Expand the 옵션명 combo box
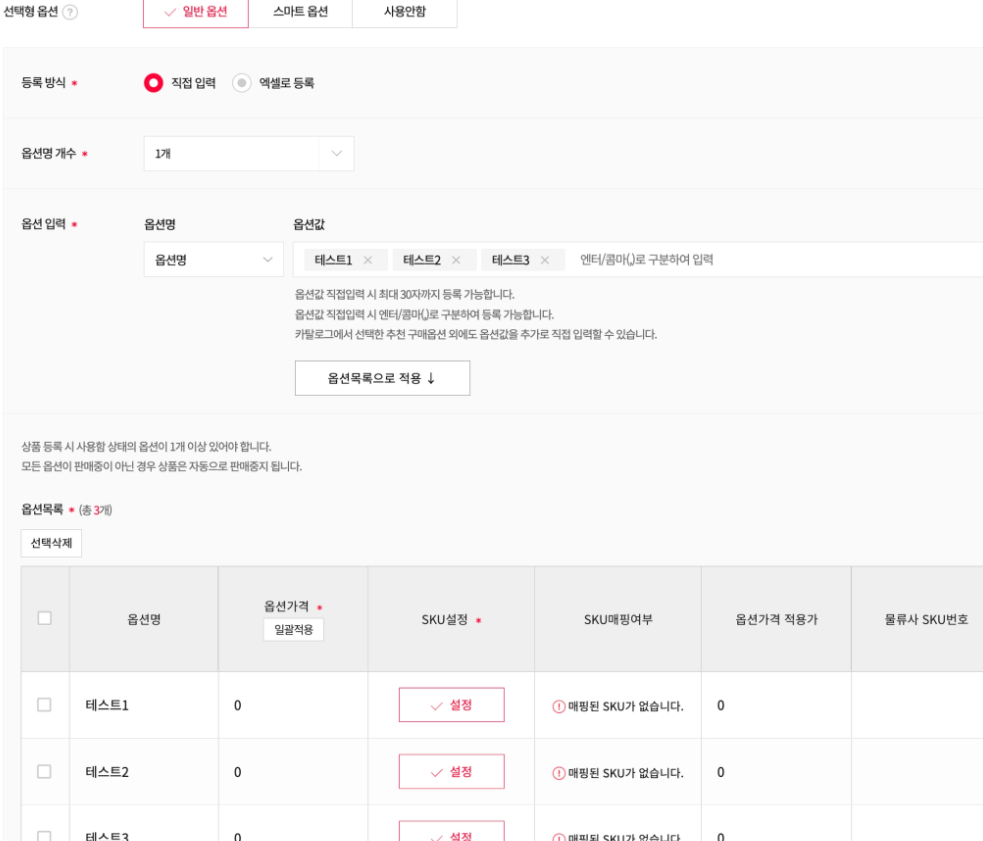 pyautogui.click(x=214, y=260)
